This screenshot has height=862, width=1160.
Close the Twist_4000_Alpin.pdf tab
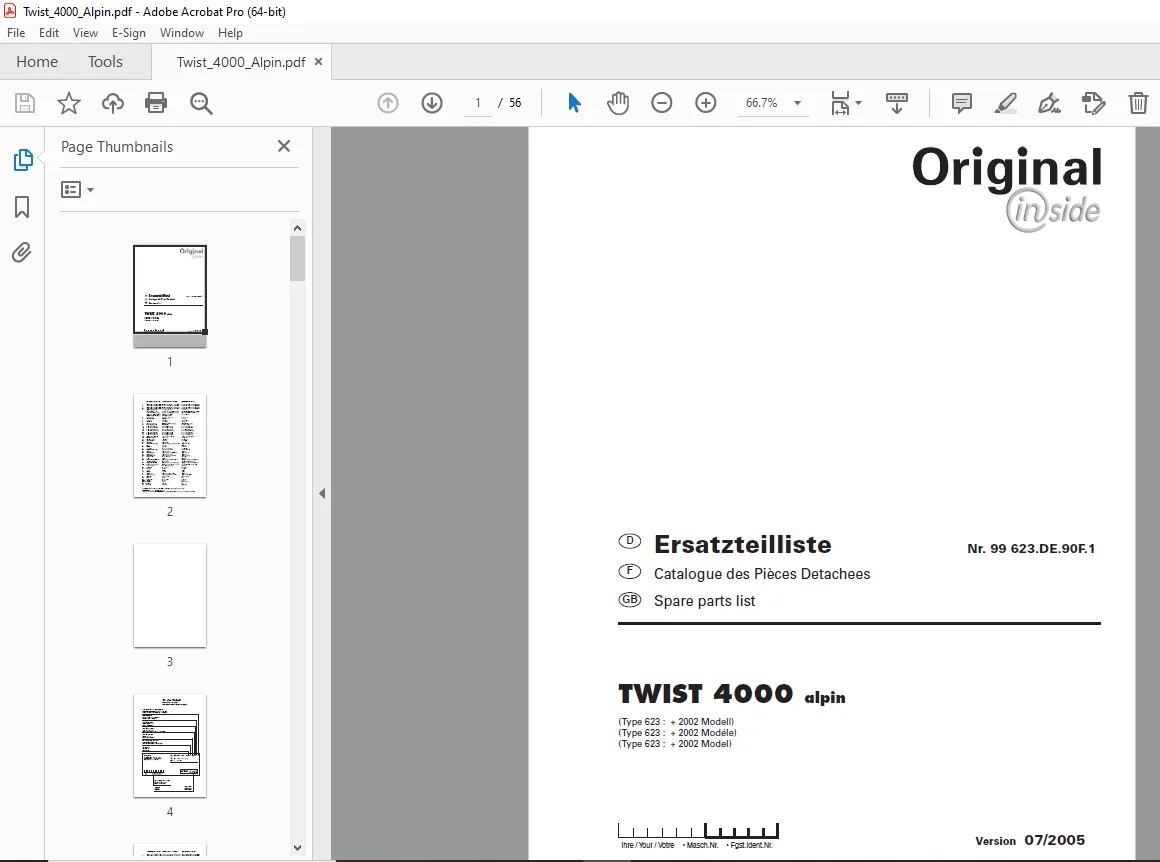coord(319,62)
